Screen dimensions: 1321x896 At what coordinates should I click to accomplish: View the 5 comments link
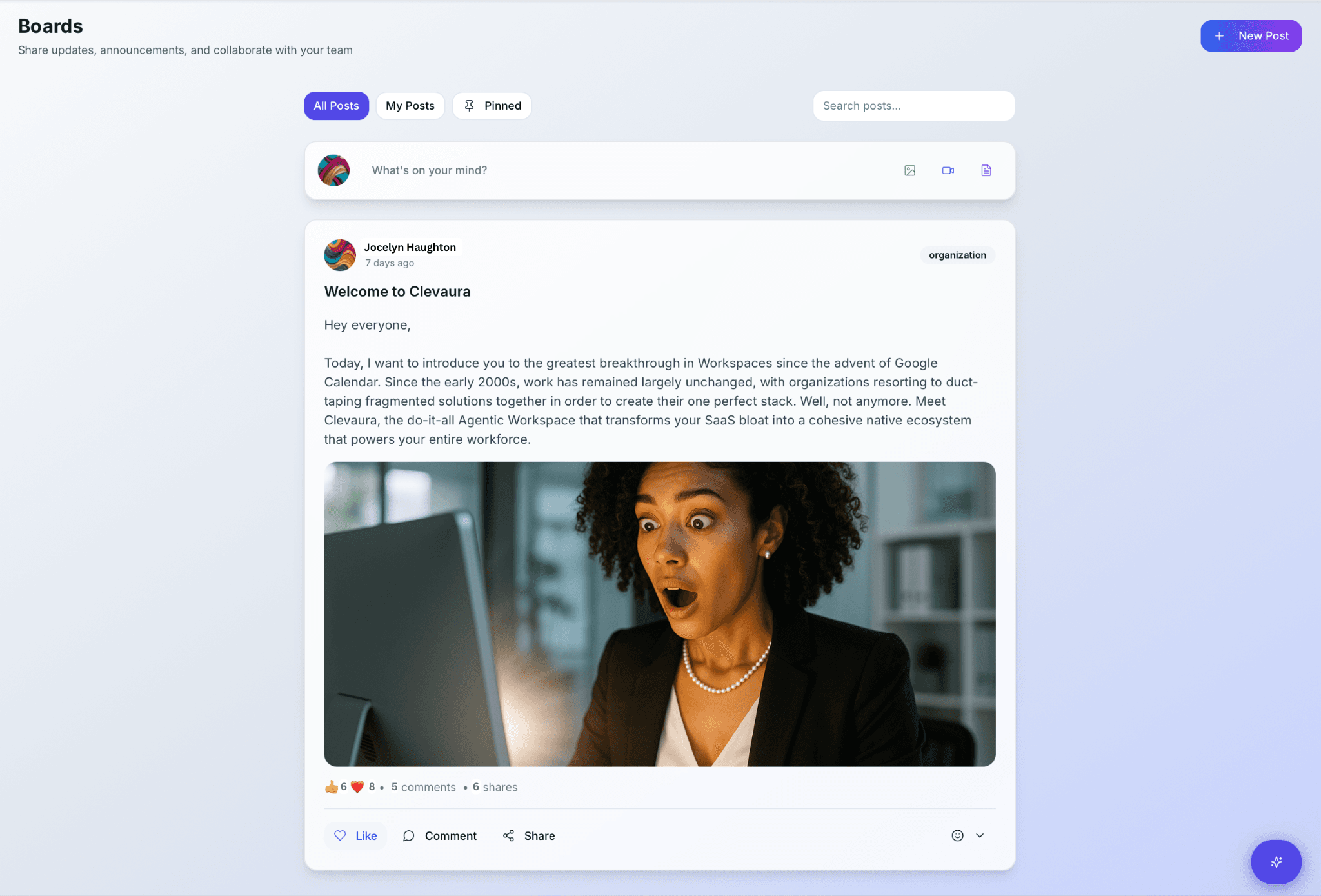(423, 787)
